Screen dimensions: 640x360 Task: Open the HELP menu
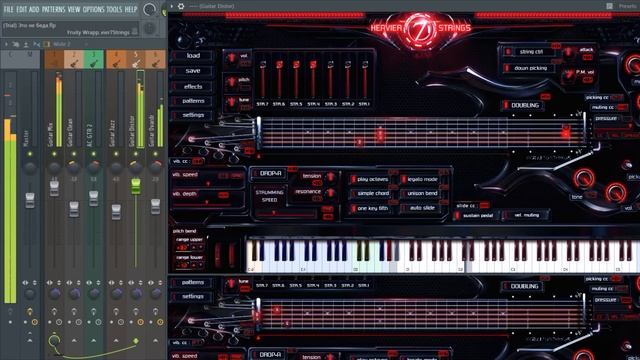pyautogui.click(x=131, y=9)
